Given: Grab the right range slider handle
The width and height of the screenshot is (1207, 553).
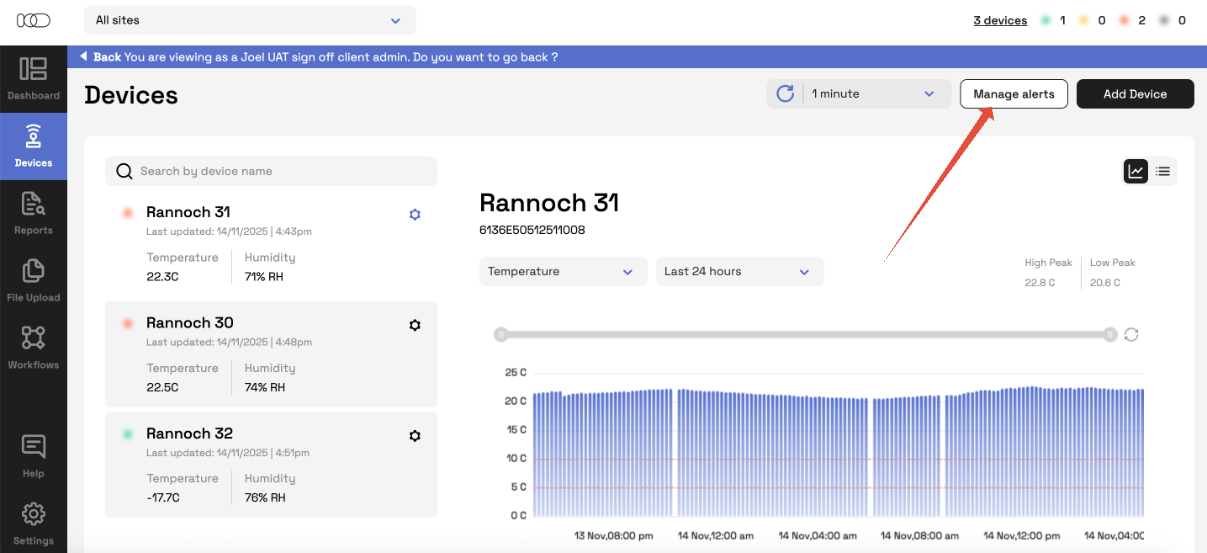Looking at the screenshot, I should [1110, 334].
